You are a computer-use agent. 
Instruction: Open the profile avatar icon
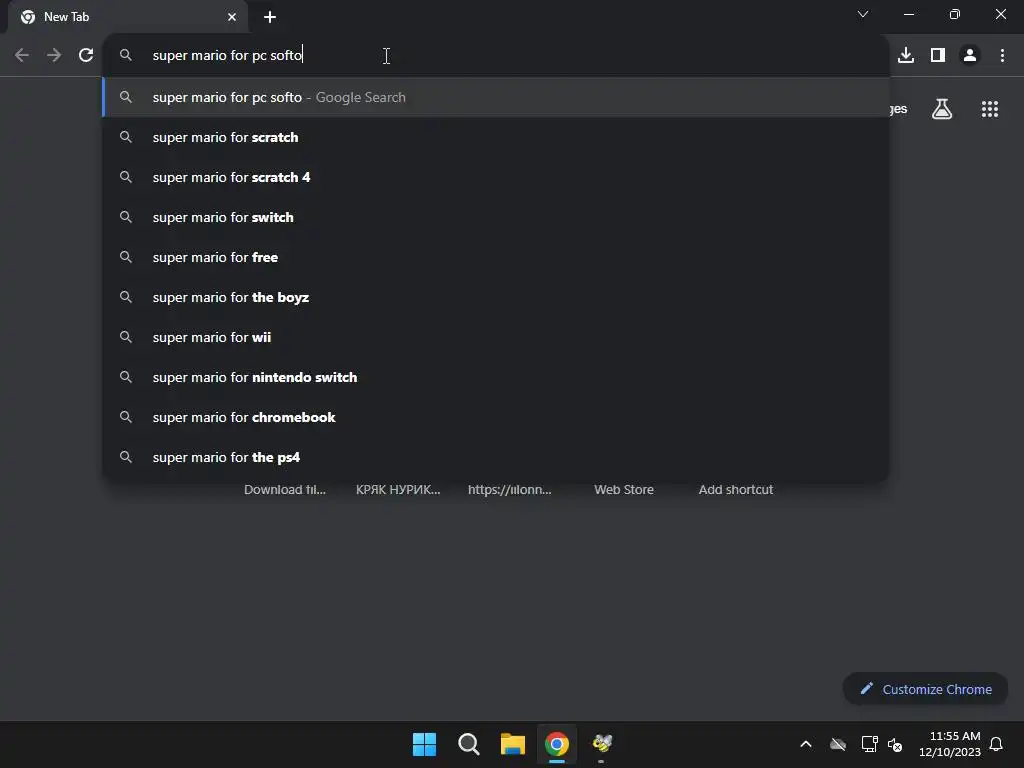(x=970, y=56)
